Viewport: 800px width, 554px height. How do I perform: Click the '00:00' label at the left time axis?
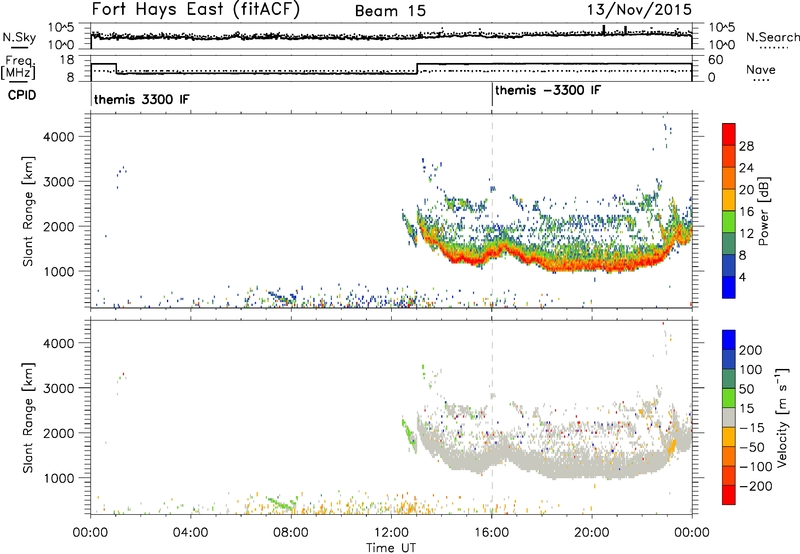click(91, 533)
